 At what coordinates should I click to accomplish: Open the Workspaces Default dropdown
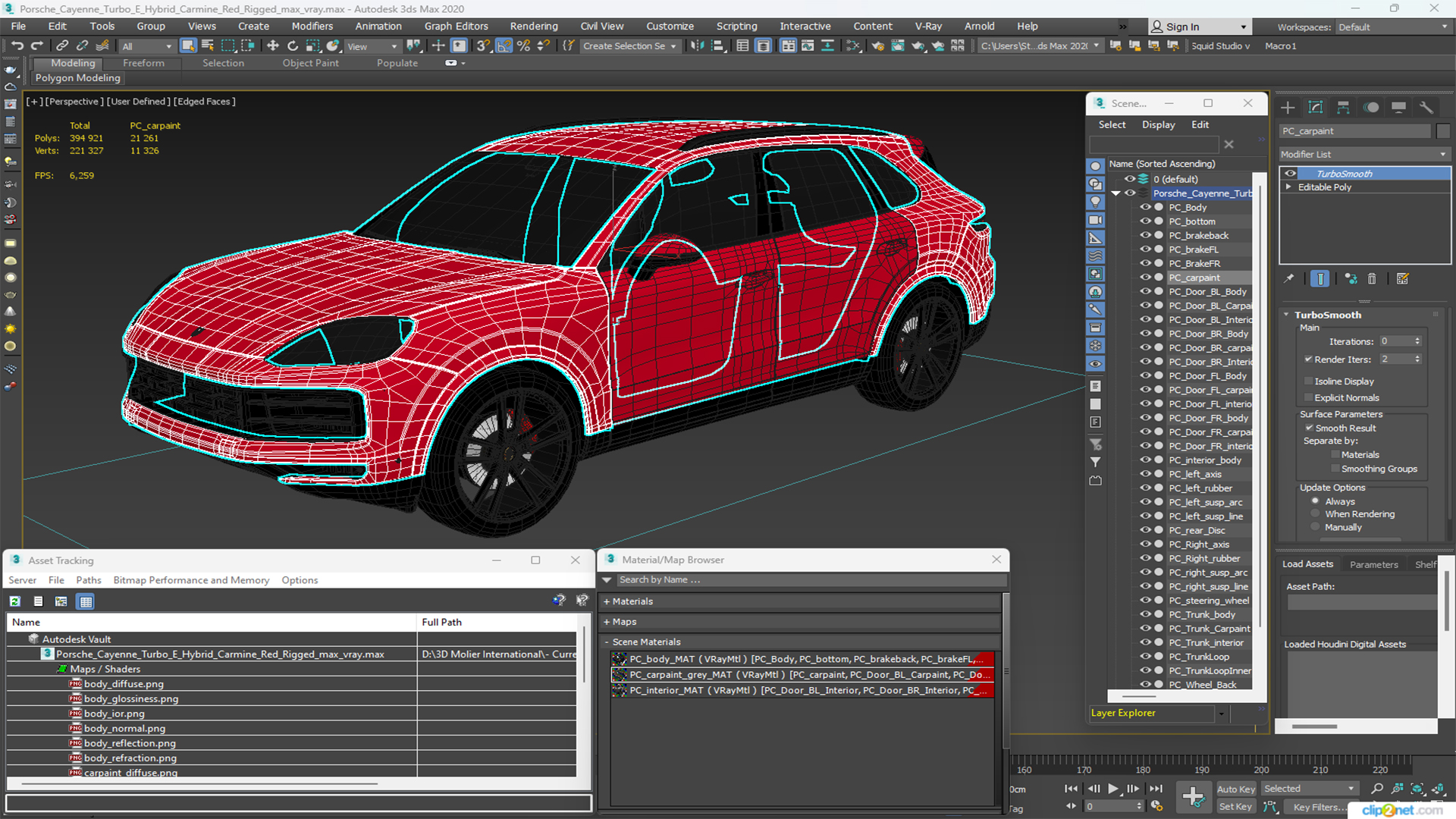click(x=1392, y=27)
